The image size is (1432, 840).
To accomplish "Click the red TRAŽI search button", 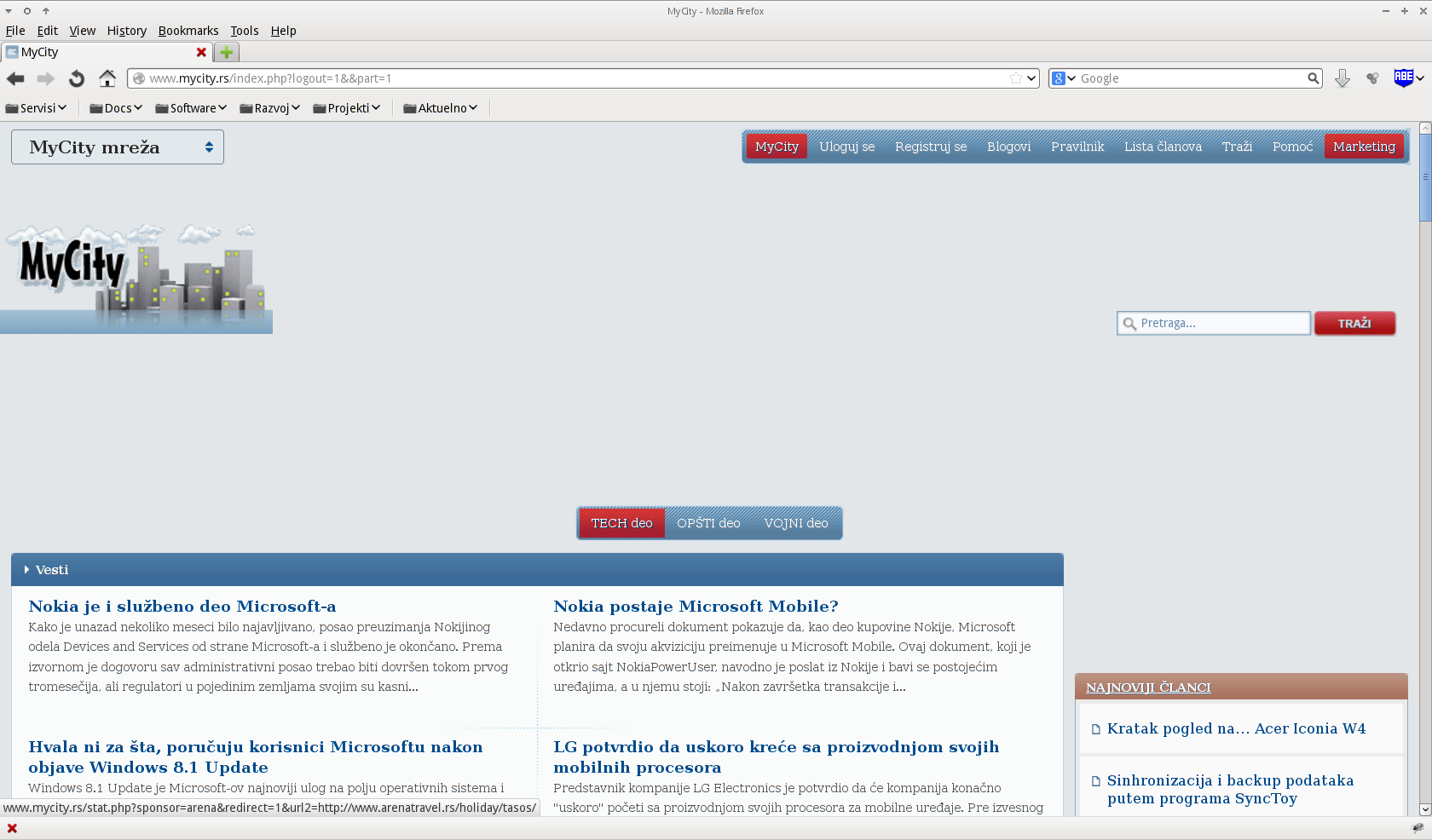I will pyautogui.click(x=1354, y=324).
